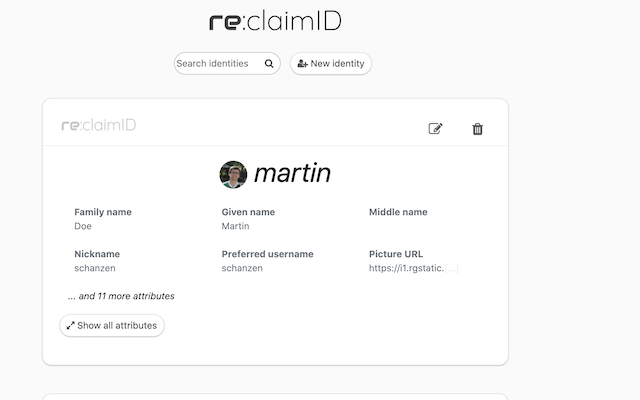This screenshot has height=400, width=640.
Task: Create a New identity
Action: pos(331,64)
